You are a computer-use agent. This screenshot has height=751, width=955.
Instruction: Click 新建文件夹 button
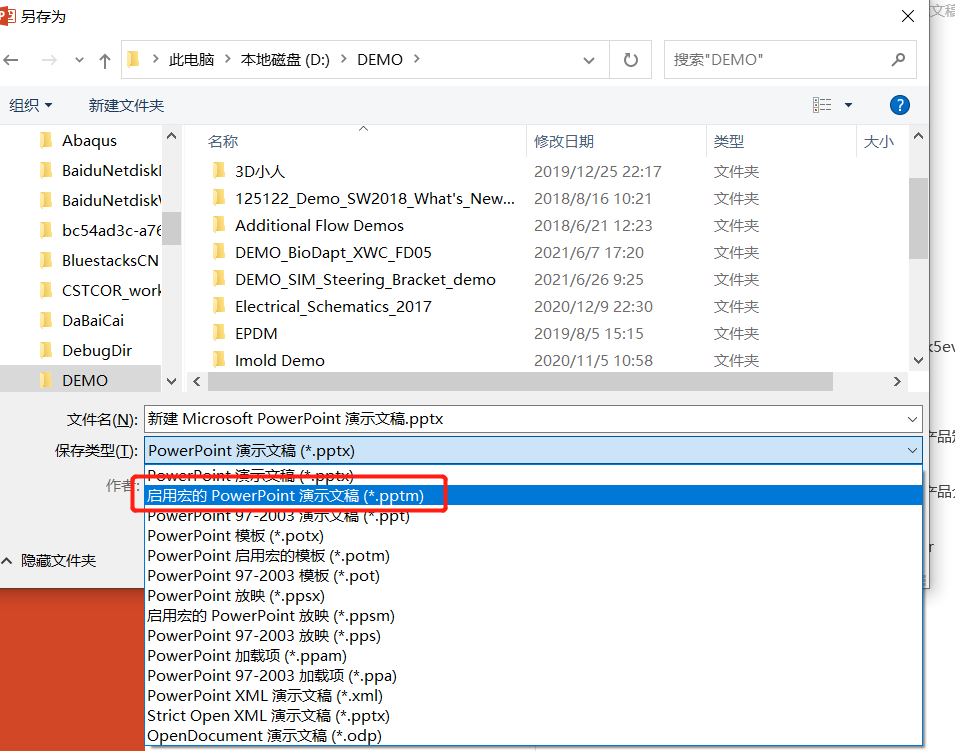(x=126, y=105)
